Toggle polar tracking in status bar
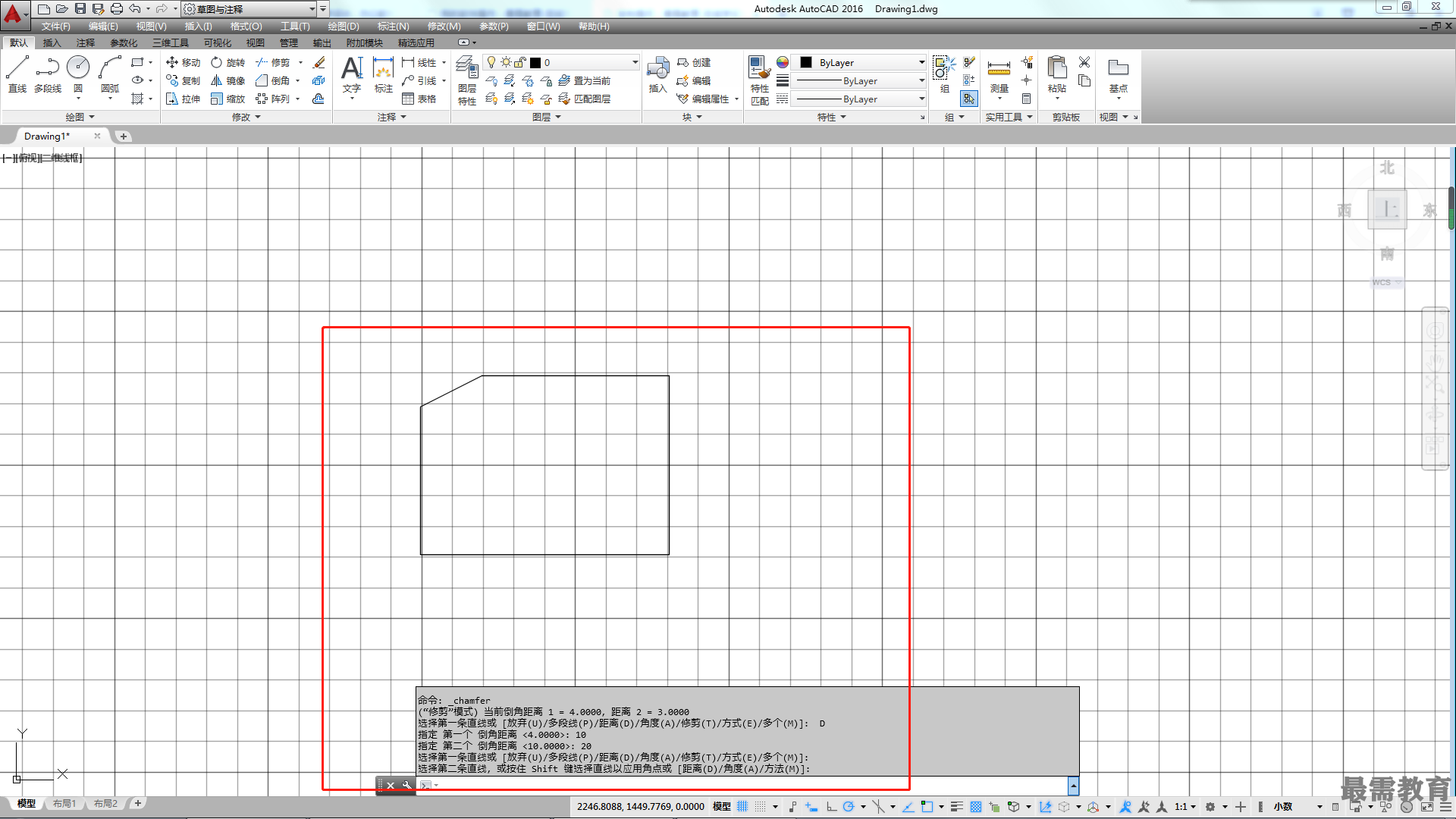1456x819 pixels. click(849, 807)
